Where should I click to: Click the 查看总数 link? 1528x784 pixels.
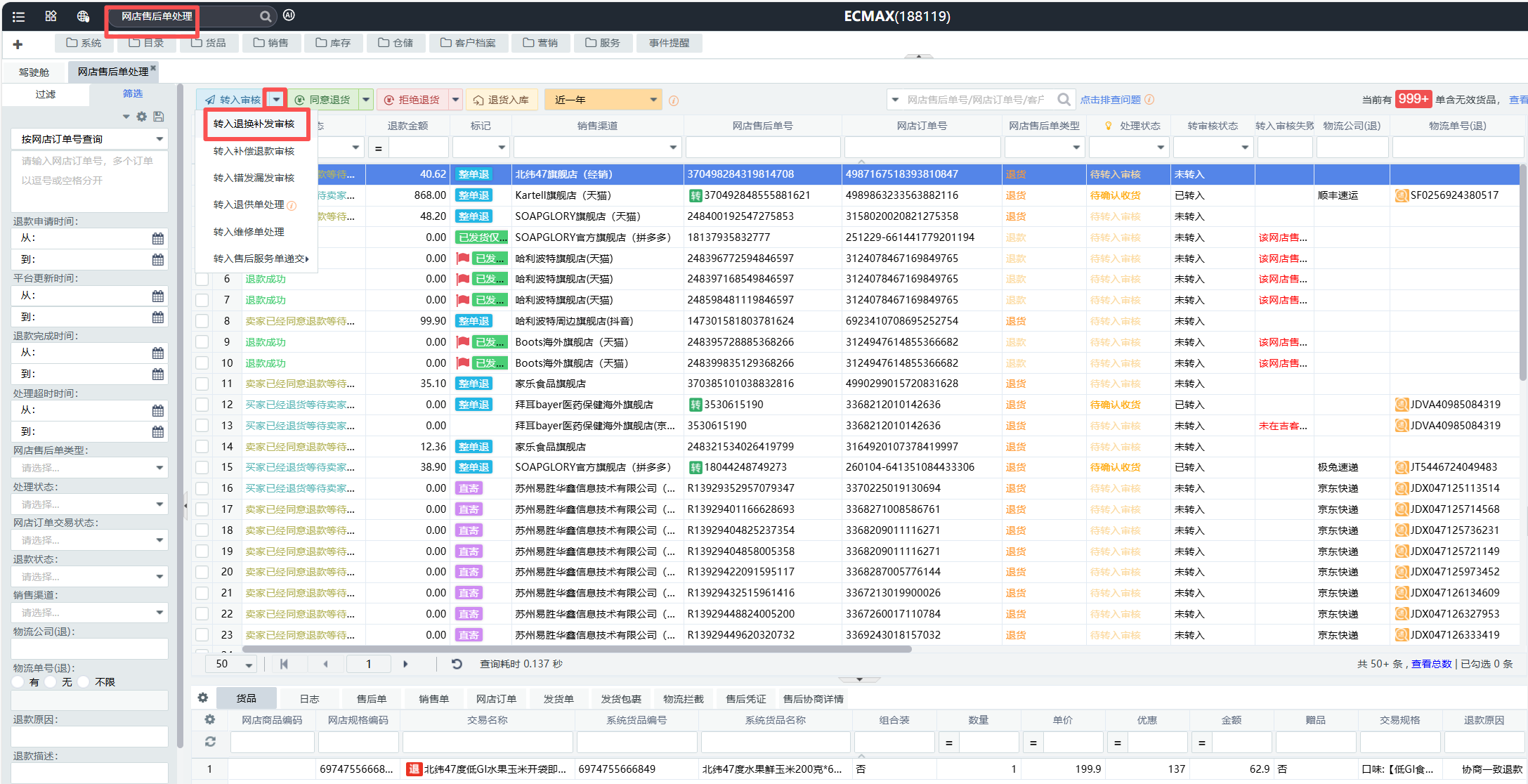tap(1431, 664)
